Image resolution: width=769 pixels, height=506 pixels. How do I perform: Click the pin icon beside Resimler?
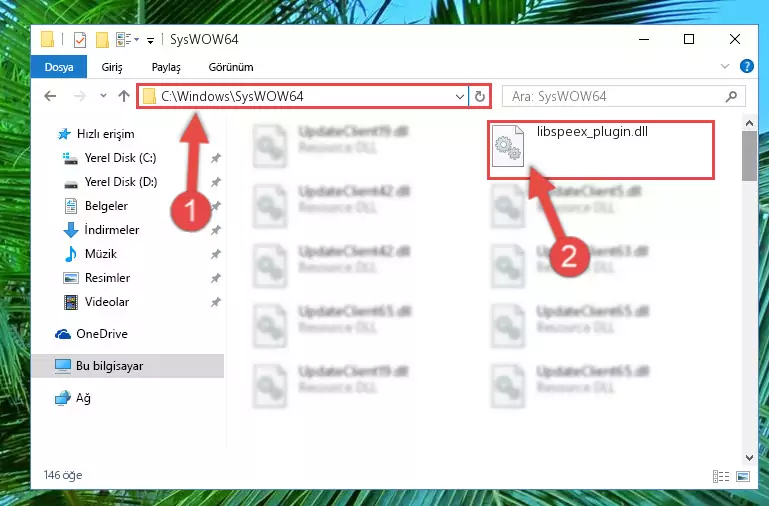(215, 278)
